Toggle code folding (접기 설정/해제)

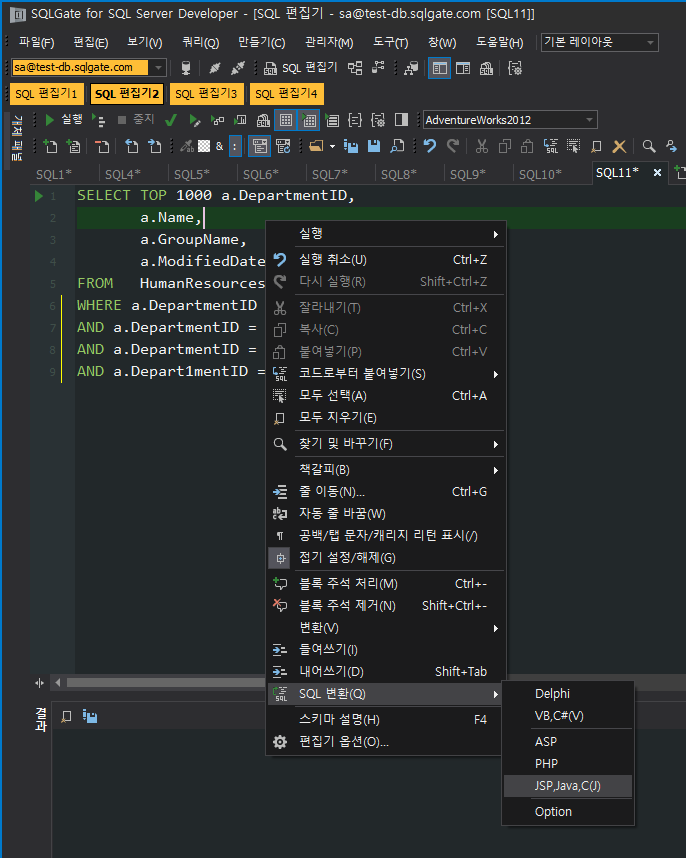tap(386, 558)
